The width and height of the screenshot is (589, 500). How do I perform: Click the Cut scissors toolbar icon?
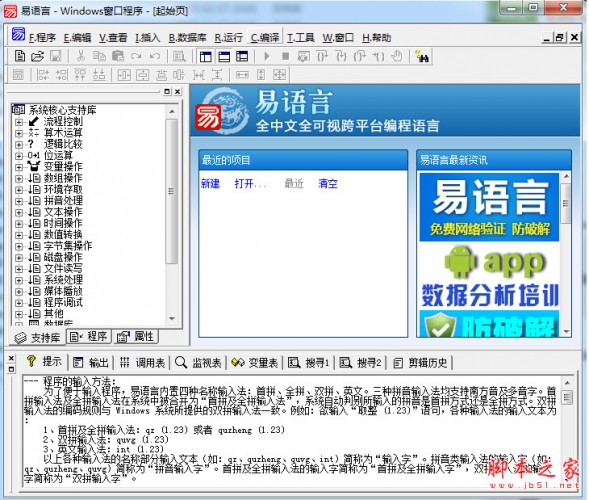click(81, 56)
